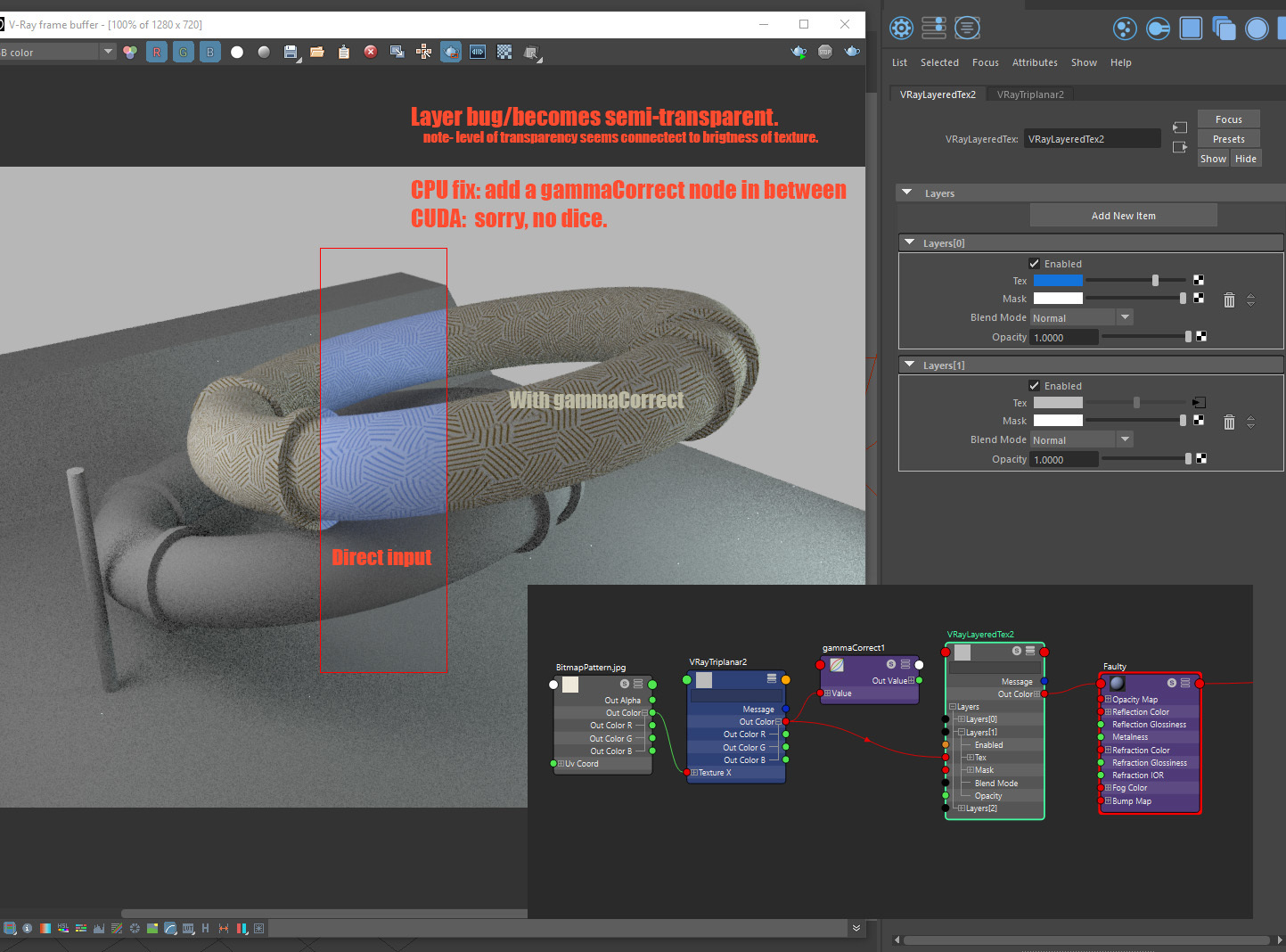Collapse the Layers[1] section
This screenshot has height=952, width=1286.
coord(910,365)
